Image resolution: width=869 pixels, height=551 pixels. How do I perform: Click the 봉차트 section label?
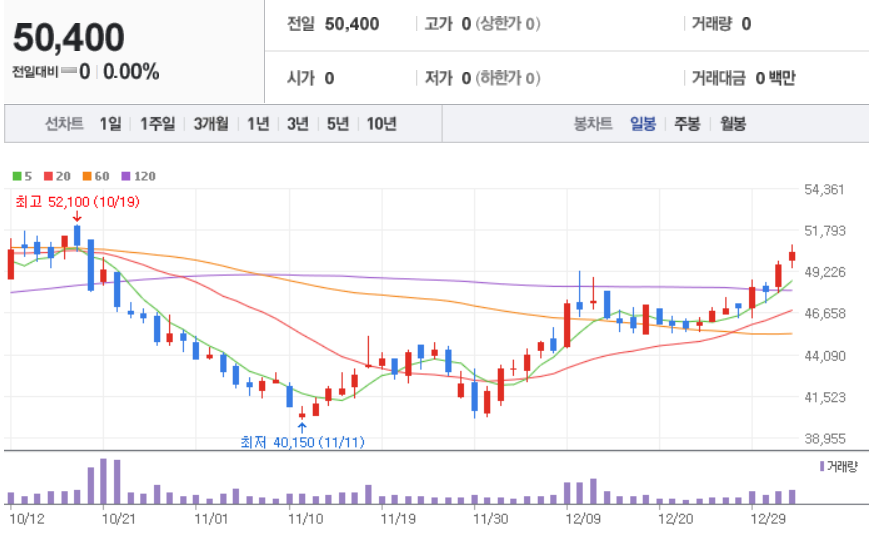593,124
